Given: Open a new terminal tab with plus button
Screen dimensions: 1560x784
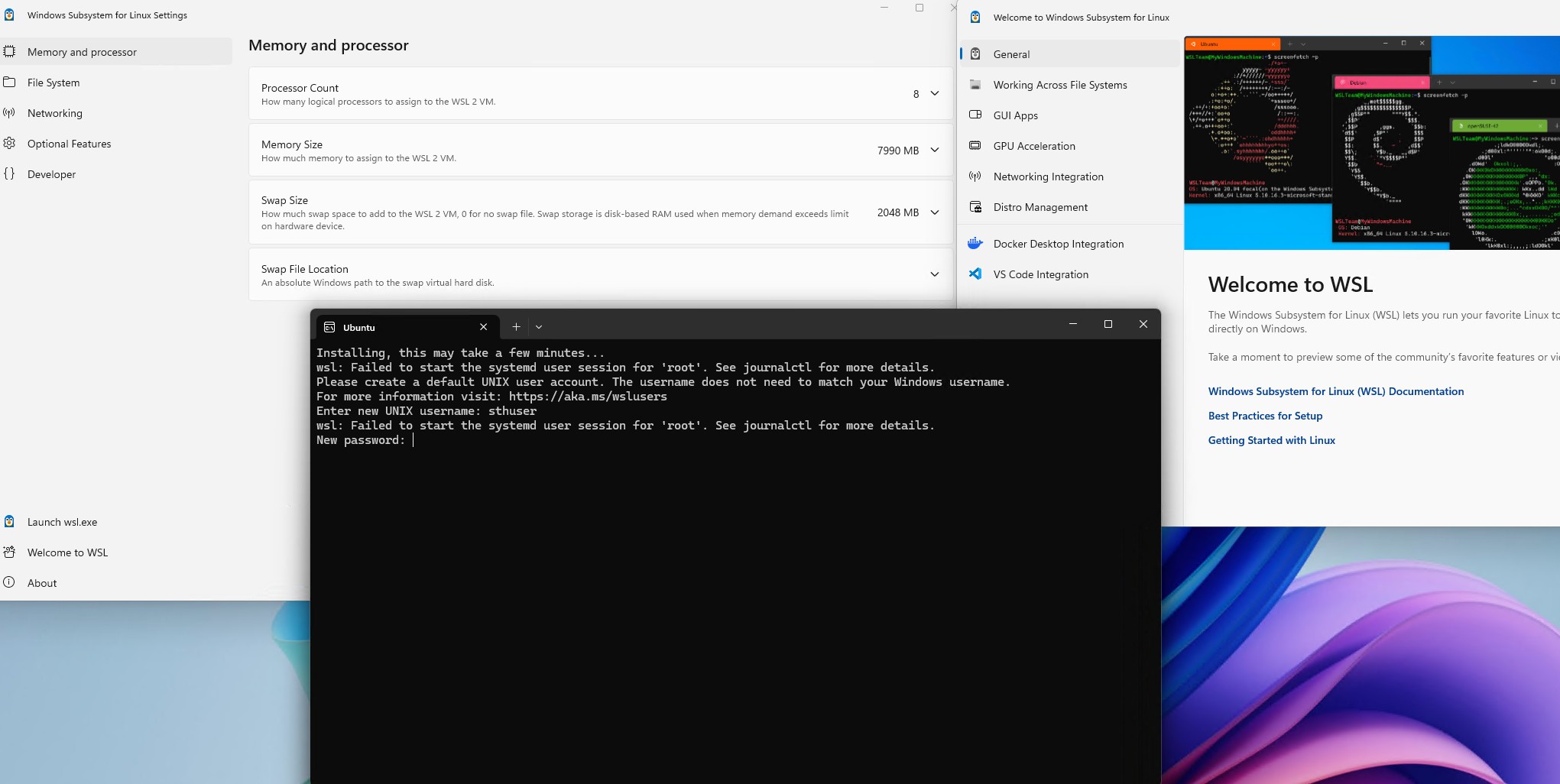Looking at the screenshot, I should pos(516,327).
